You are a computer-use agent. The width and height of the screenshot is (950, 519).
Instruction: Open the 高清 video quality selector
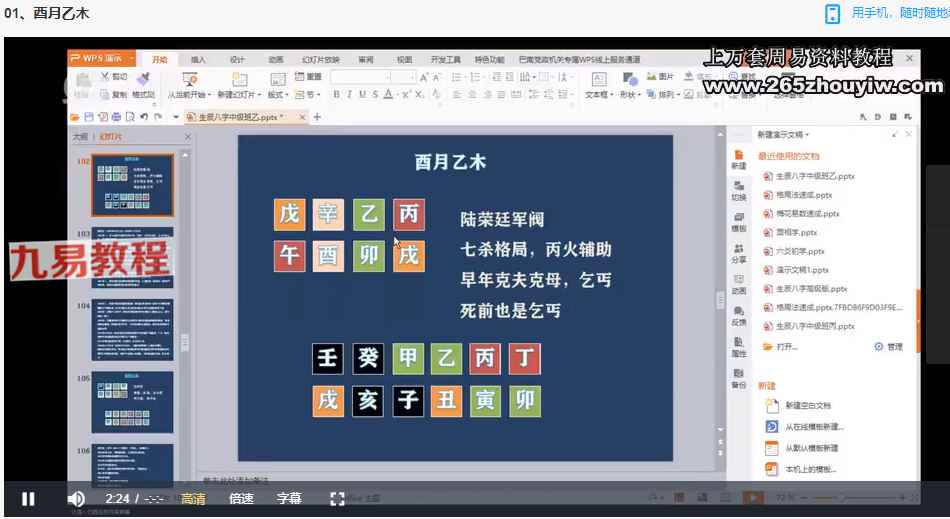click(193, 498)
